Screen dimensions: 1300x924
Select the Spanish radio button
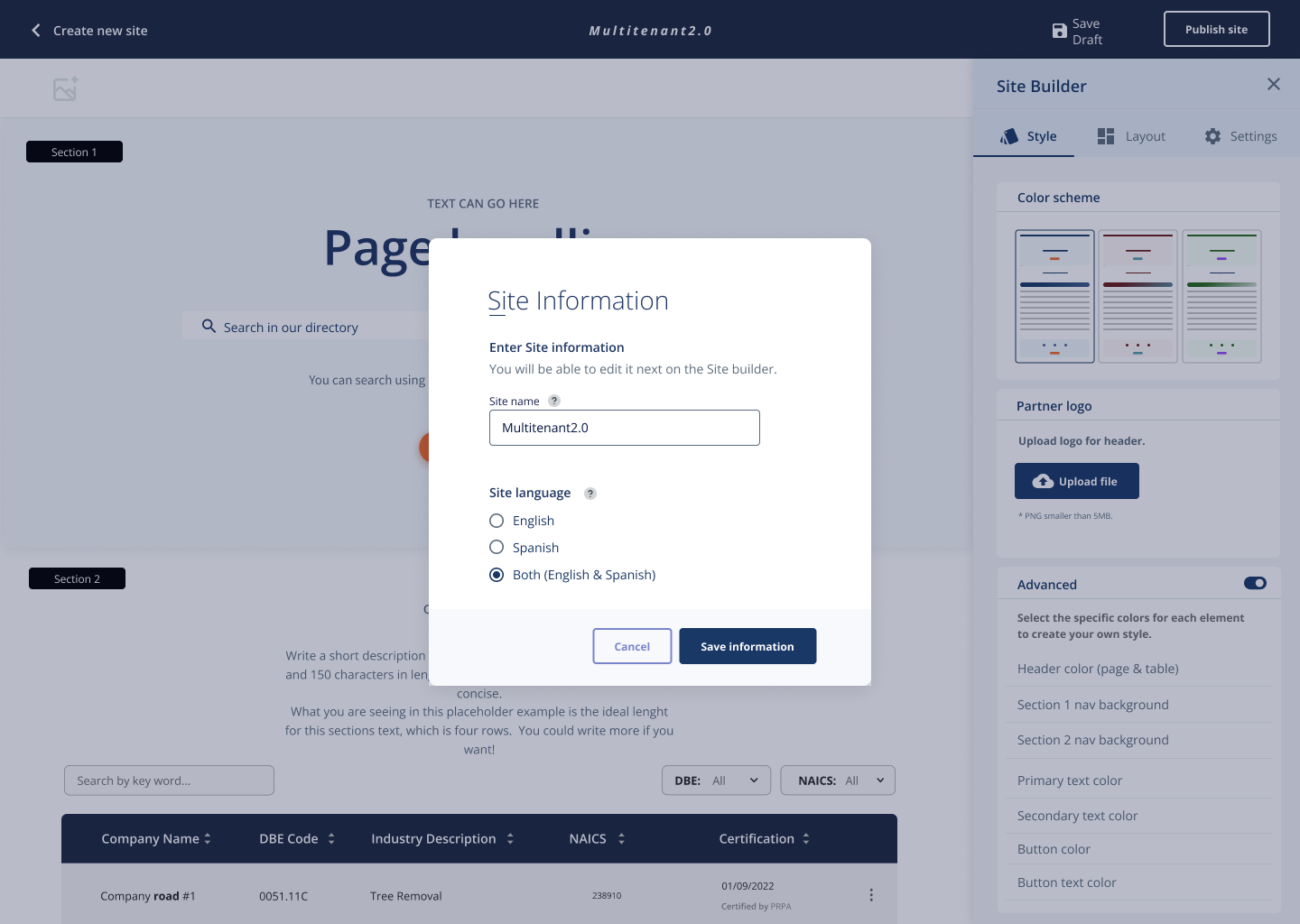pyautogui.click(x=497, y=547)
